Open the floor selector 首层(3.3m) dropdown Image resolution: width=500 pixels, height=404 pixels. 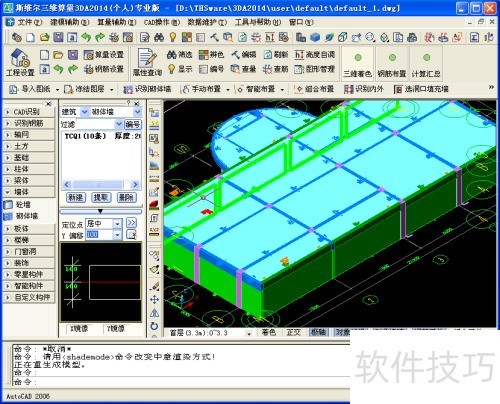coord(249,333)
